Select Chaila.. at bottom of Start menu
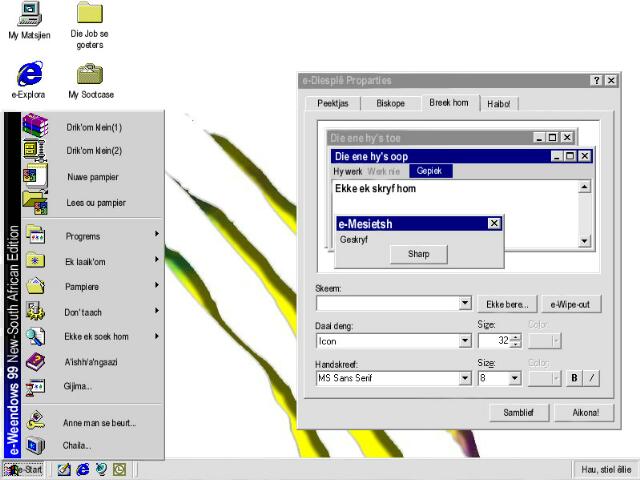640x480 pixels. coord(77,445)
